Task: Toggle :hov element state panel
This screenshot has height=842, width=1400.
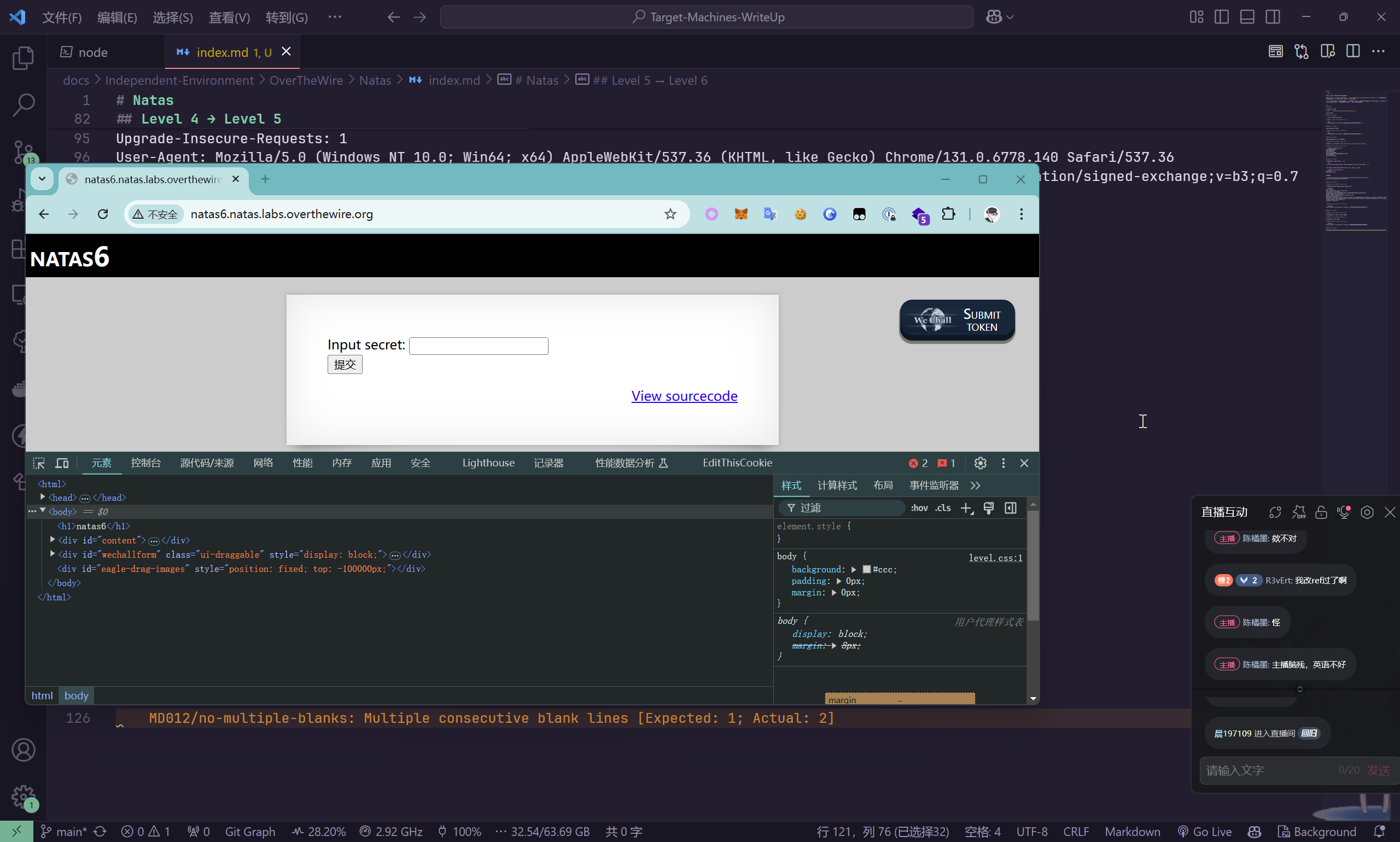Action: click(919, 508)
